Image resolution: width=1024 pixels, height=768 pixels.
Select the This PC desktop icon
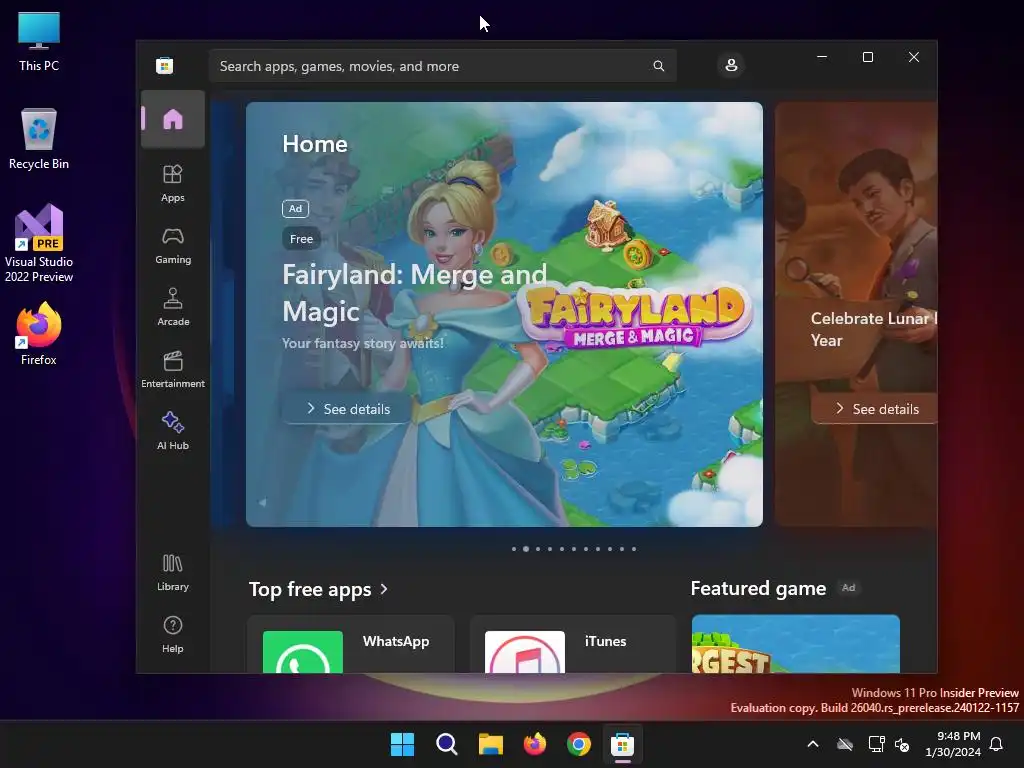click(x=39, y=42)
